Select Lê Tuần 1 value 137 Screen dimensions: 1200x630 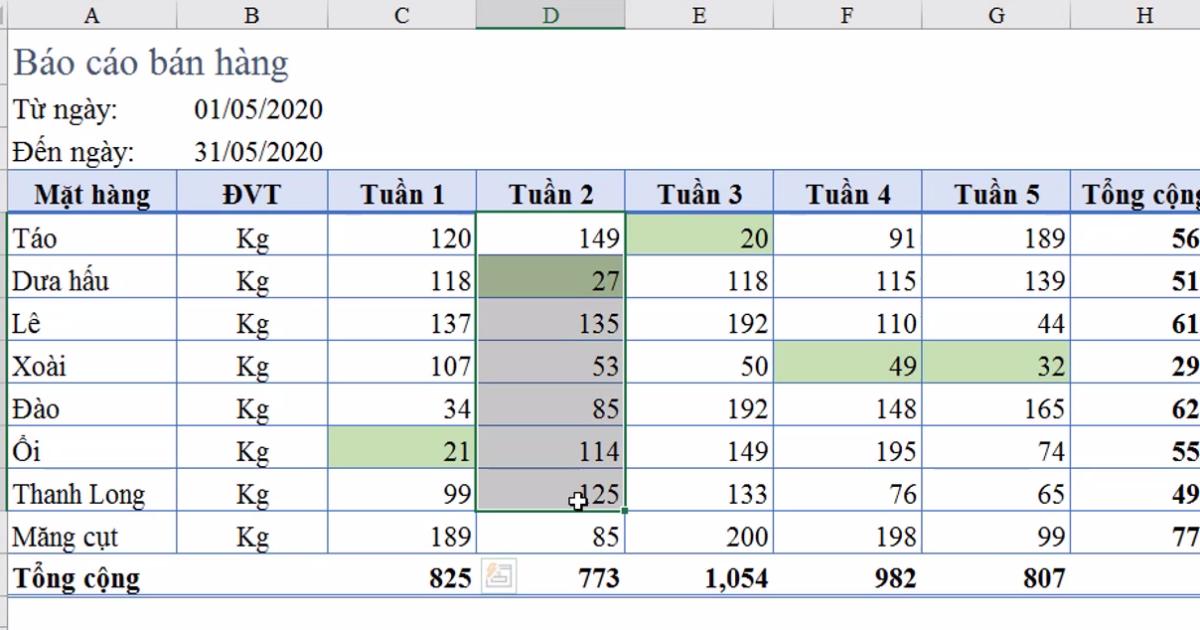tap(402, 321)
